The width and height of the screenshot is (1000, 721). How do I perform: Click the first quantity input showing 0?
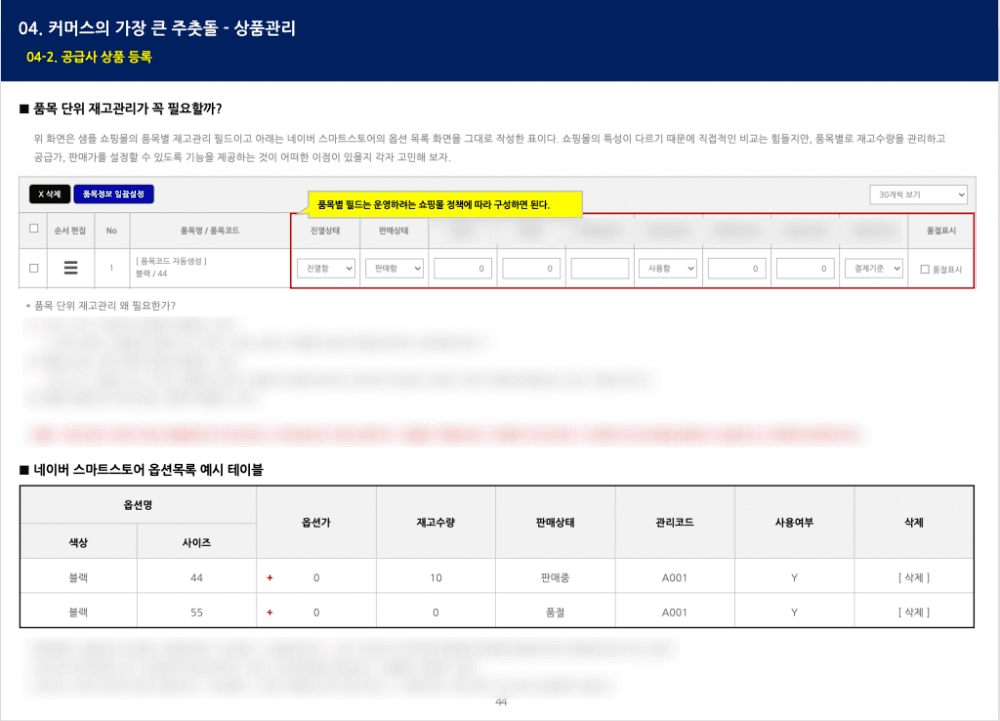click(x=461, y=268)
